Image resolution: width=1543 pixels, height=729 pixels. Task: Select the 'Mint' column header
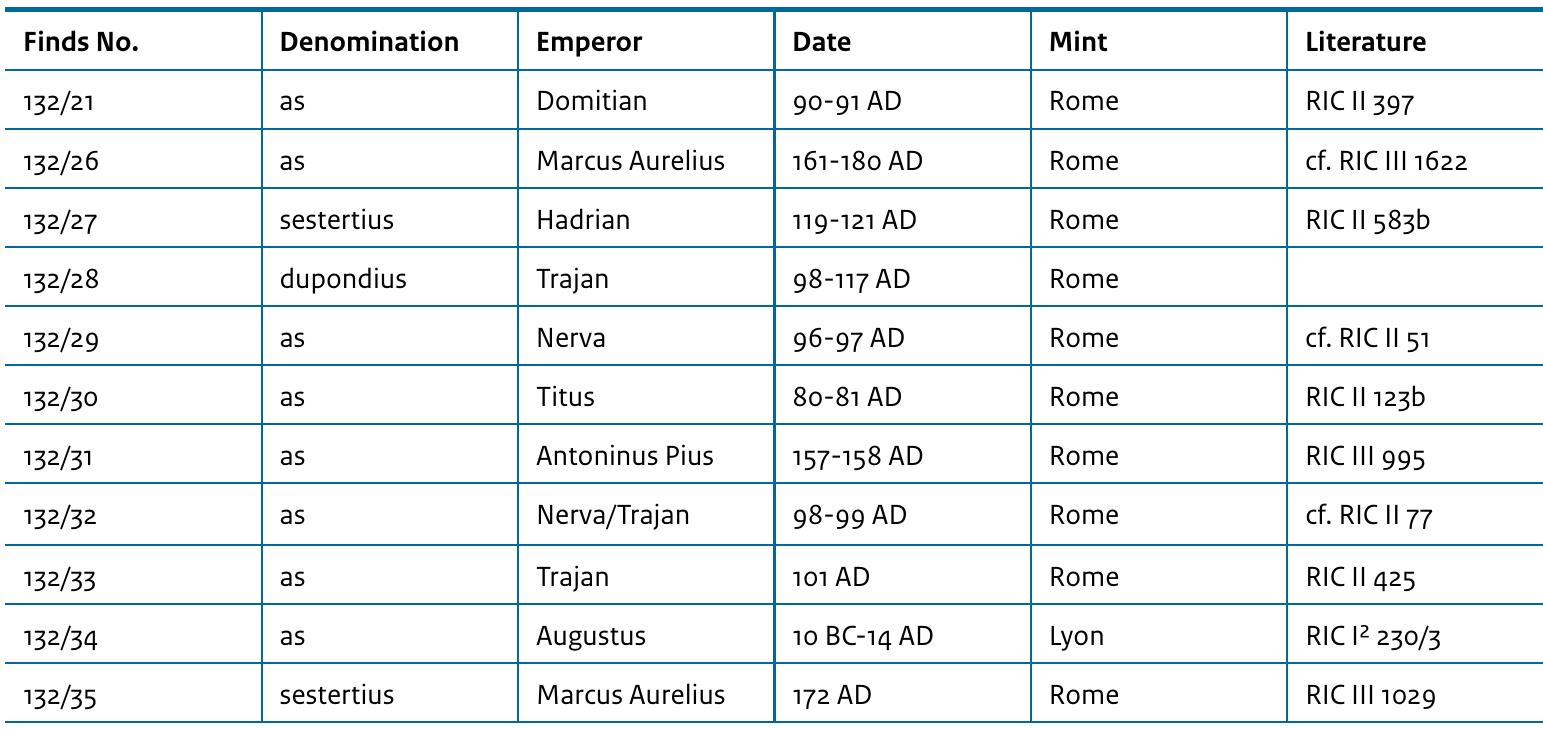tap(1078, 42)
